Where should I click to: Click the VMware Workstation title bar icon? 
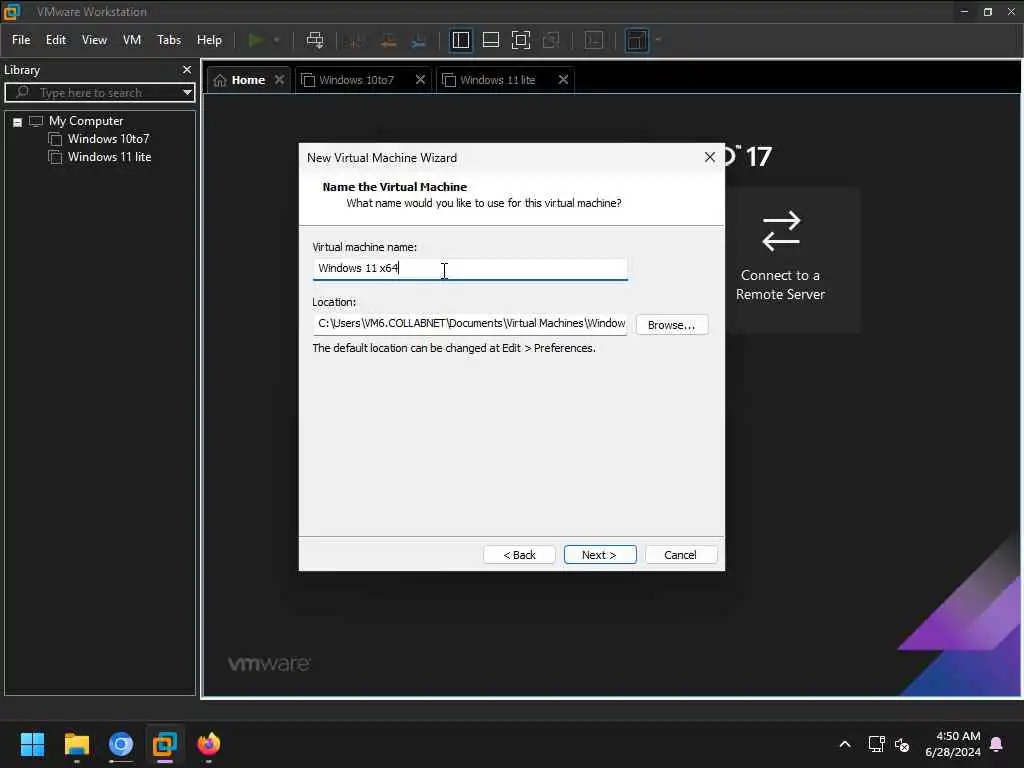click(x=12, y=11)
